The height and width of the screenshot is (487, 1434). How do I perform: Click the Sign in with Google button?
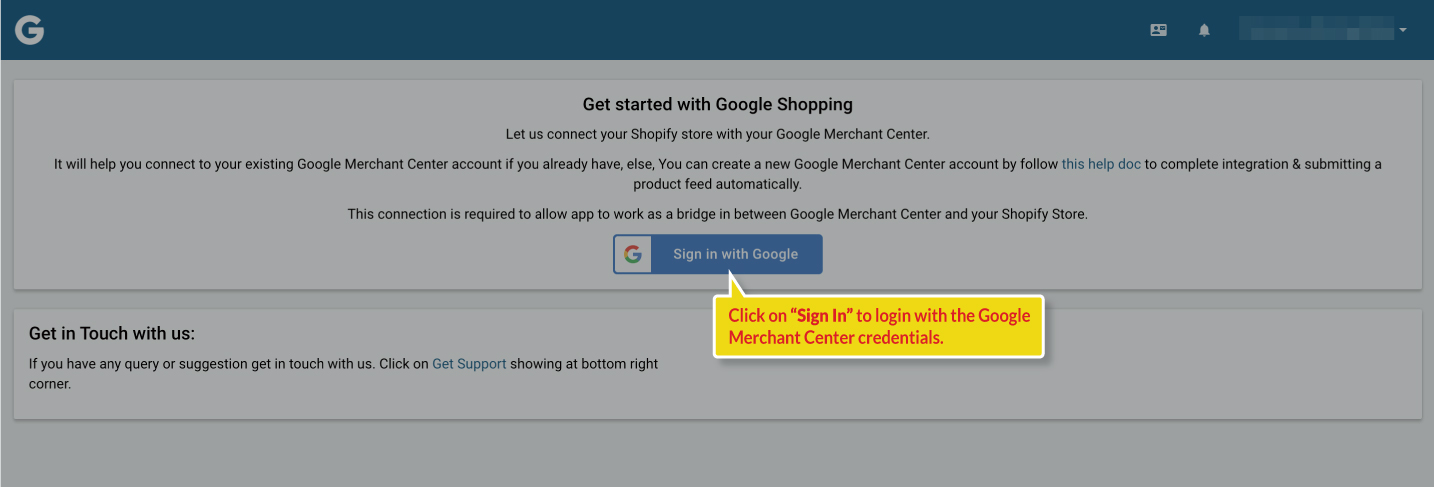coord(718,254)
